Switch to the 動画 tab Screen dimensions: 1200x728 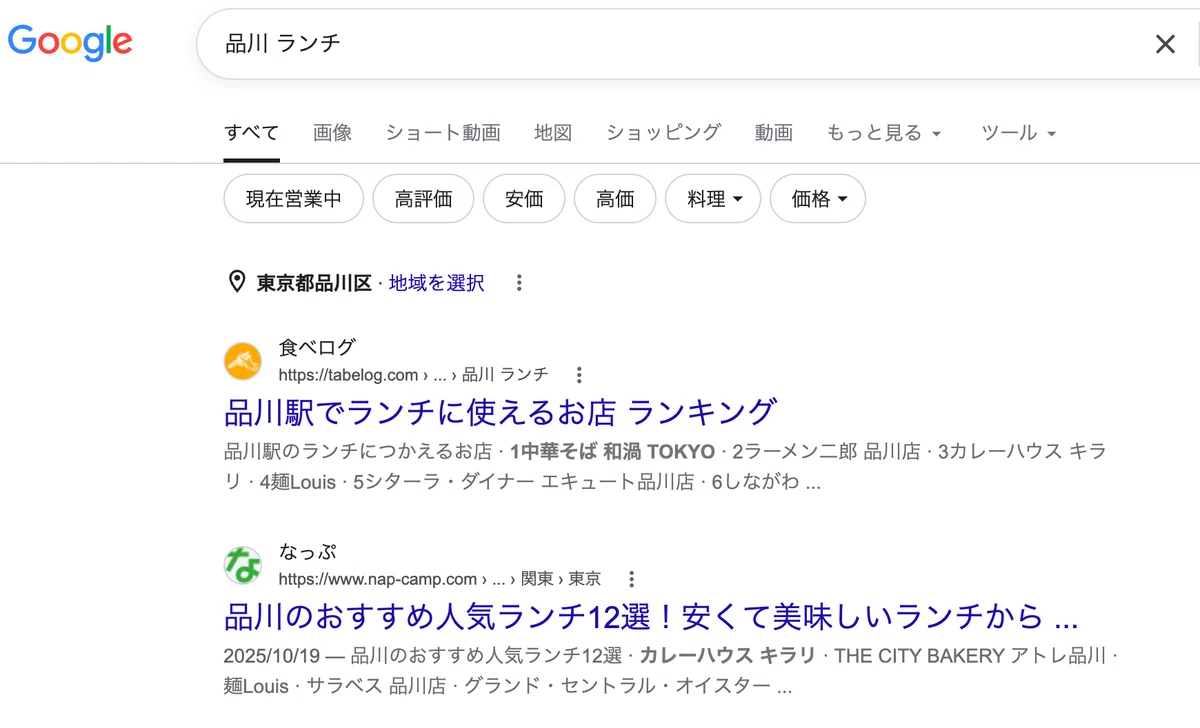click(x=774, y=133)
